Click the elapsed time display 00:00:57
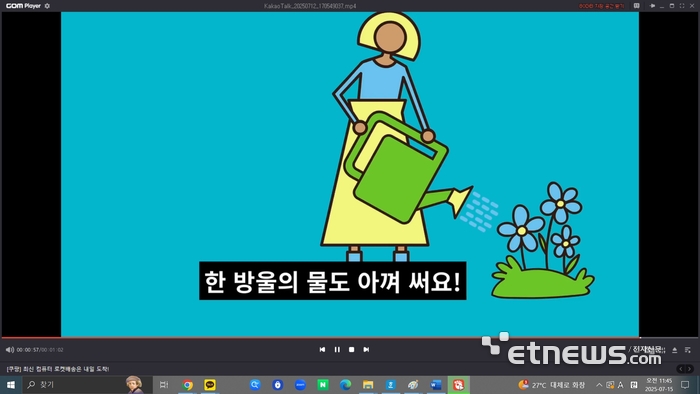The height and width of the screenshot is (394, 700). pyautogui.click(x=28, y=350)
